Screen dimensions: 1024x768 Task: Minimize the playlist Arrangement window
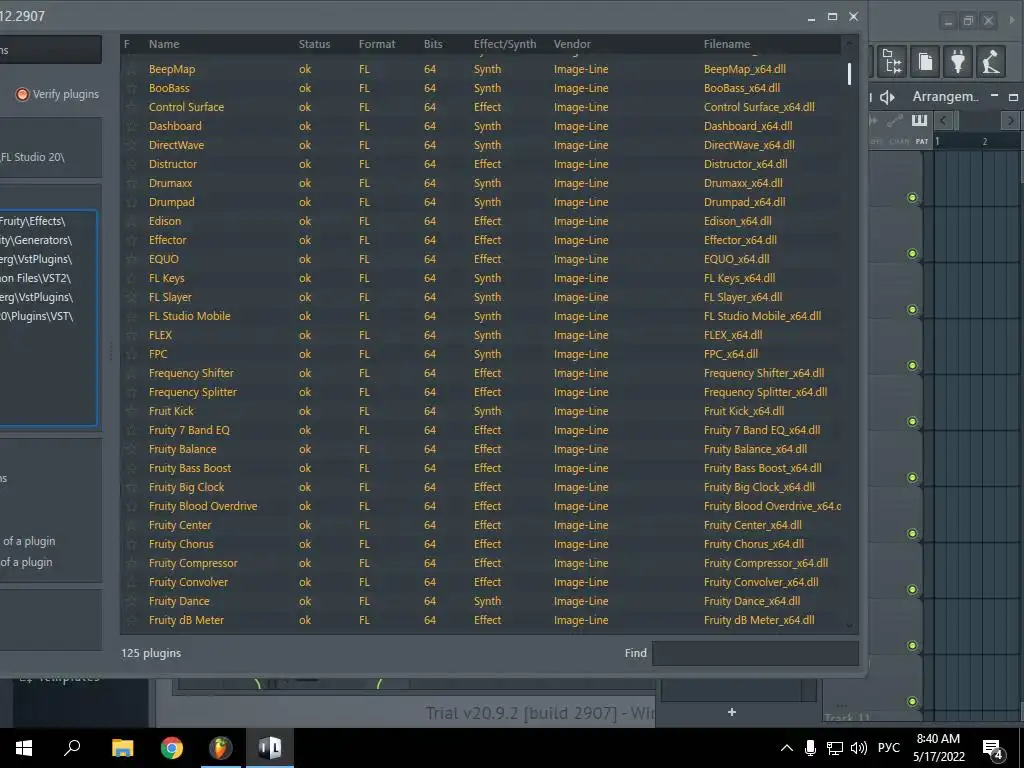[x=994, y=96]
